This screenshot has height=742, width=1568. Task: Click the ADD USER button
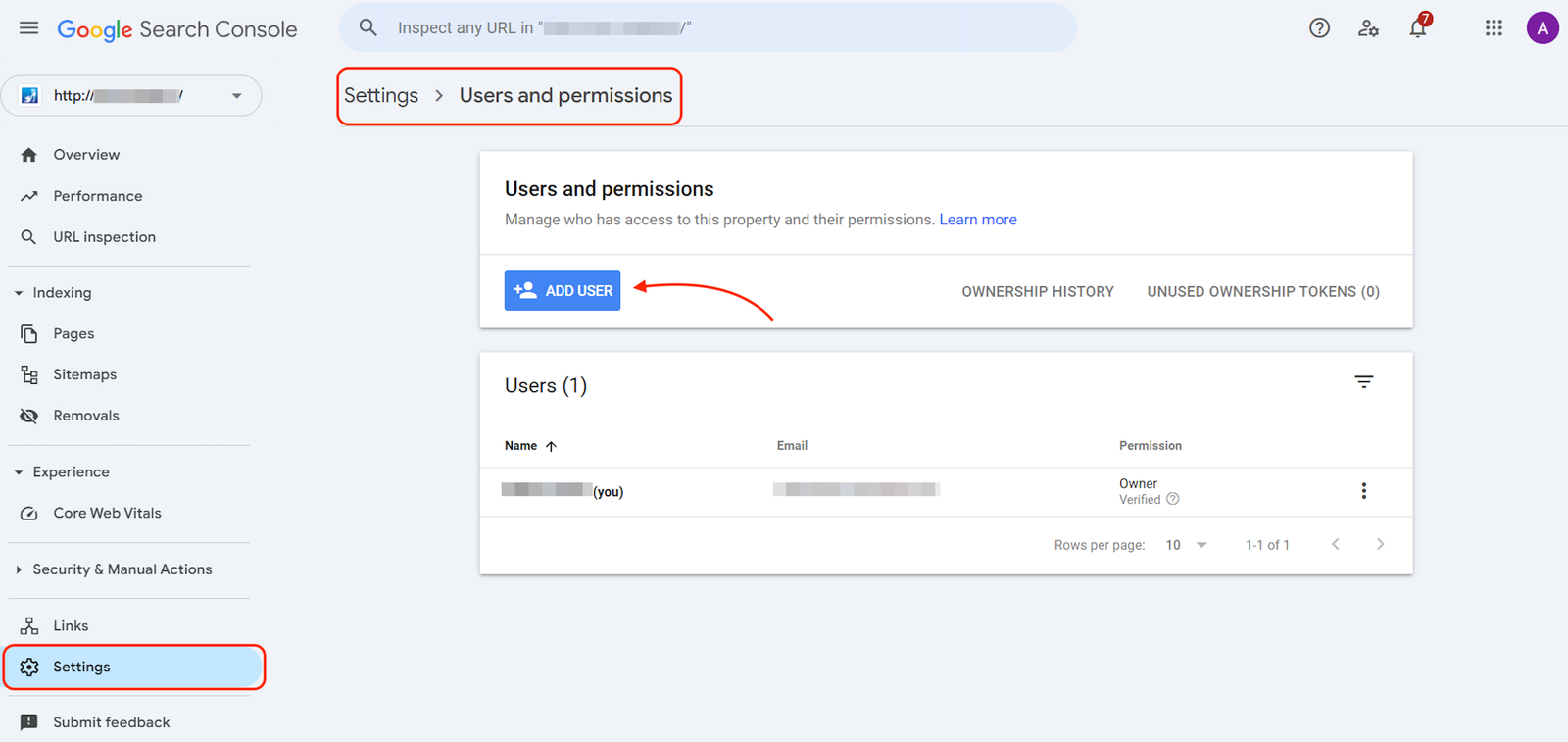(563, 290)
